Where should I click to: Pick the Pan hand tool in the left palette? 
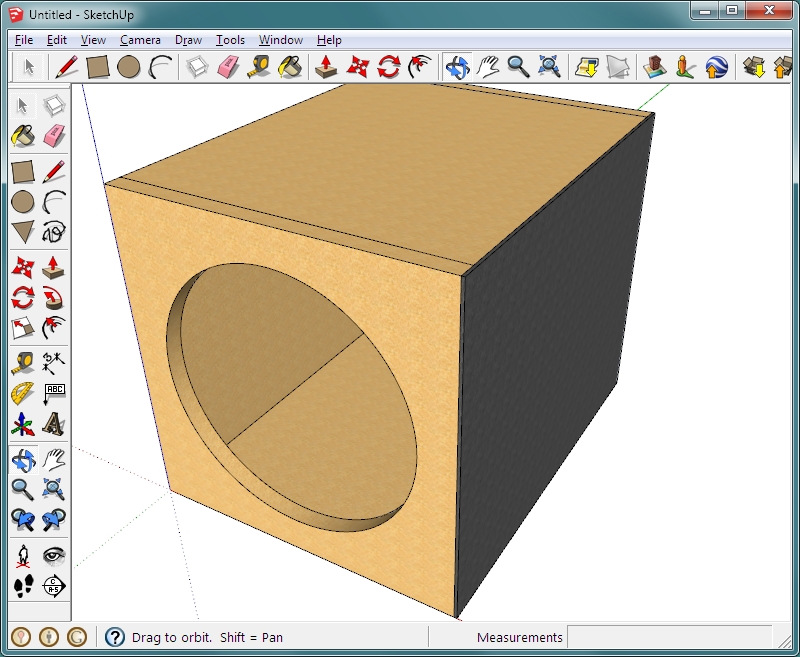click(54, 460)
